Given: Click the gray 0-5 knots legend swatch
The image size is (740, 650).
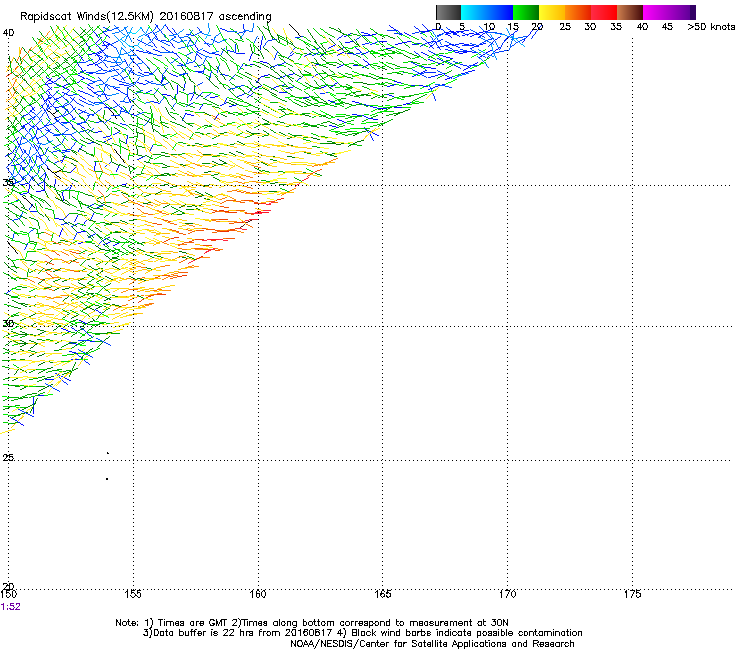Looking at the screenshot, I should point(448,12).
